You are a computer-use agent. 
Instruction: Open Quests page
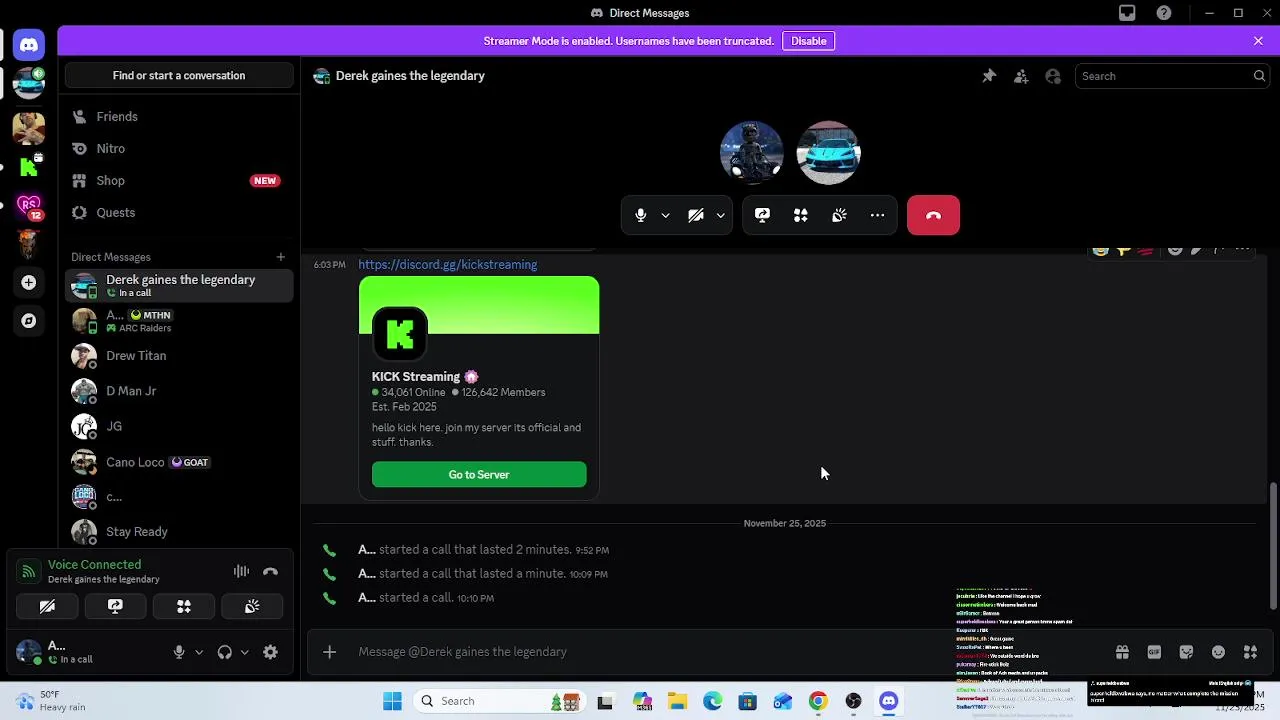pos(180,213)
